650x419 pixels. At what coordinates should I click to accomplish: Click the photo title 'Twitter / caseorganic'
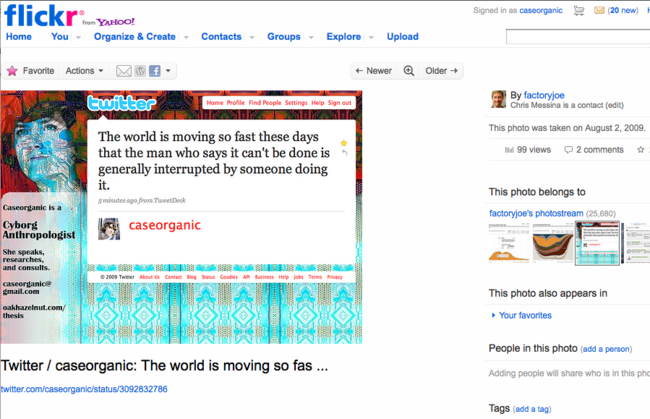164,366
